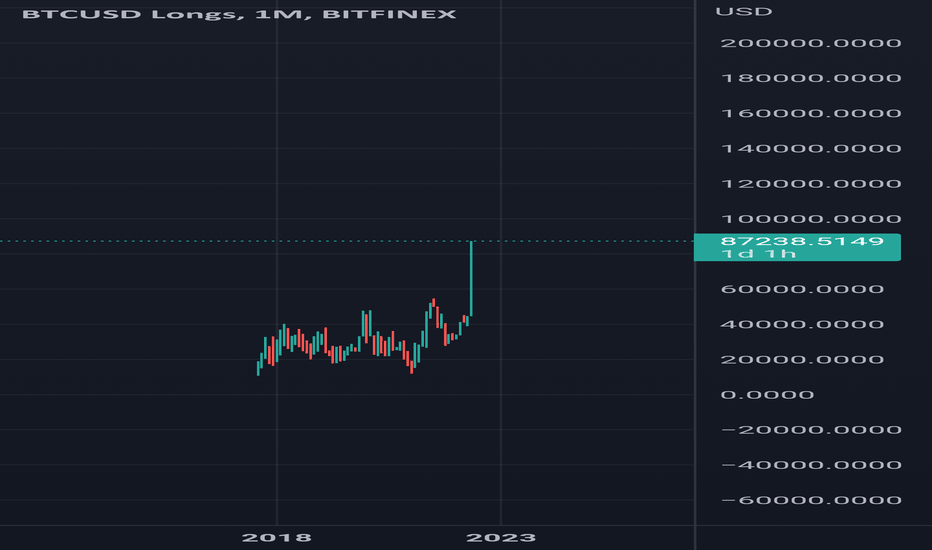Click the 2018 time axis label
This screenshot has height=550, width=932.
pyautogui.click(x=276, y=538)
